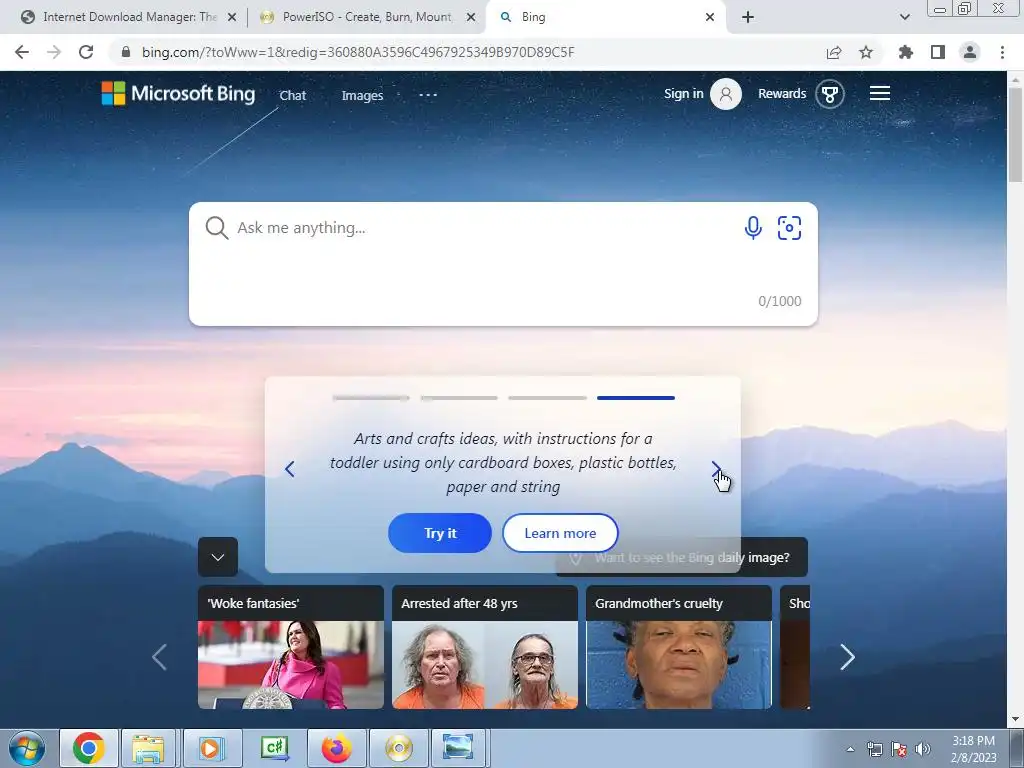Click the network tray icon
Screen dimensions: 1024x768
click(x=874, y=749)
